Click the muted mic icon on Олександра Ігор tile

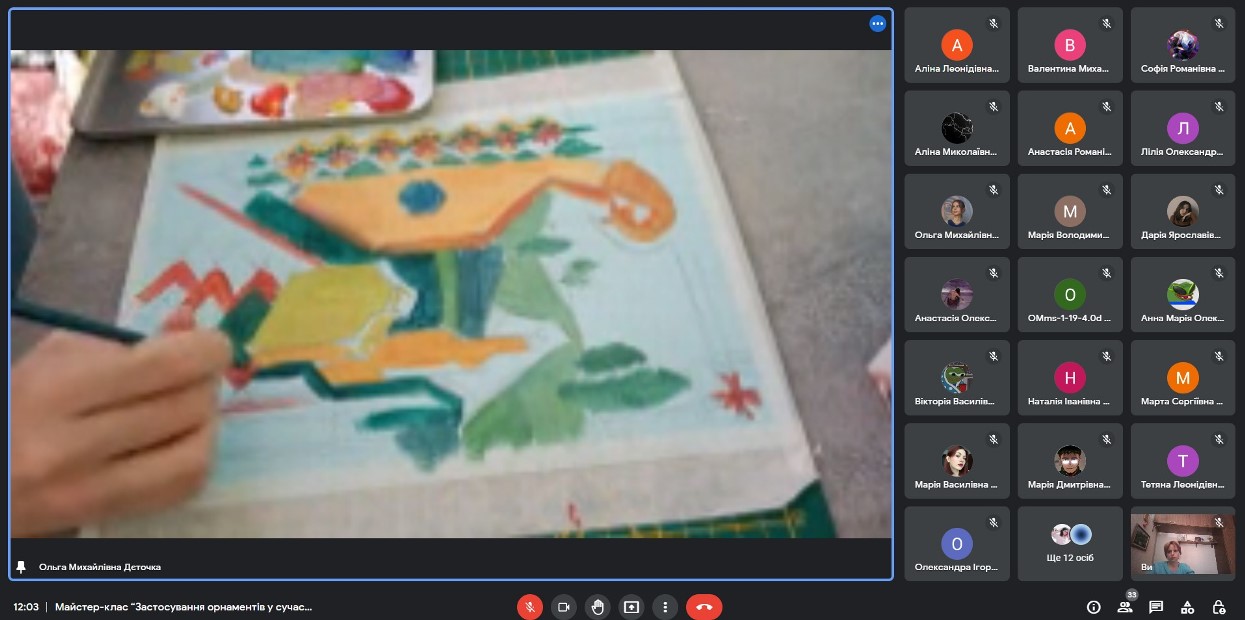[x=994, y=520]
